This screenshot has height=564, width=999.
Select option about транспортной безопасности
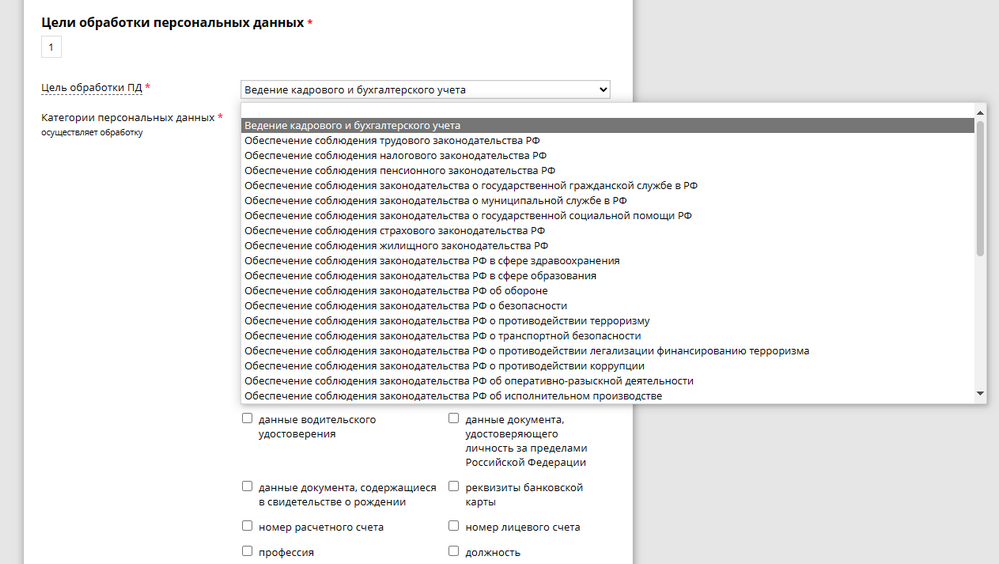click(x=442, y=336)
